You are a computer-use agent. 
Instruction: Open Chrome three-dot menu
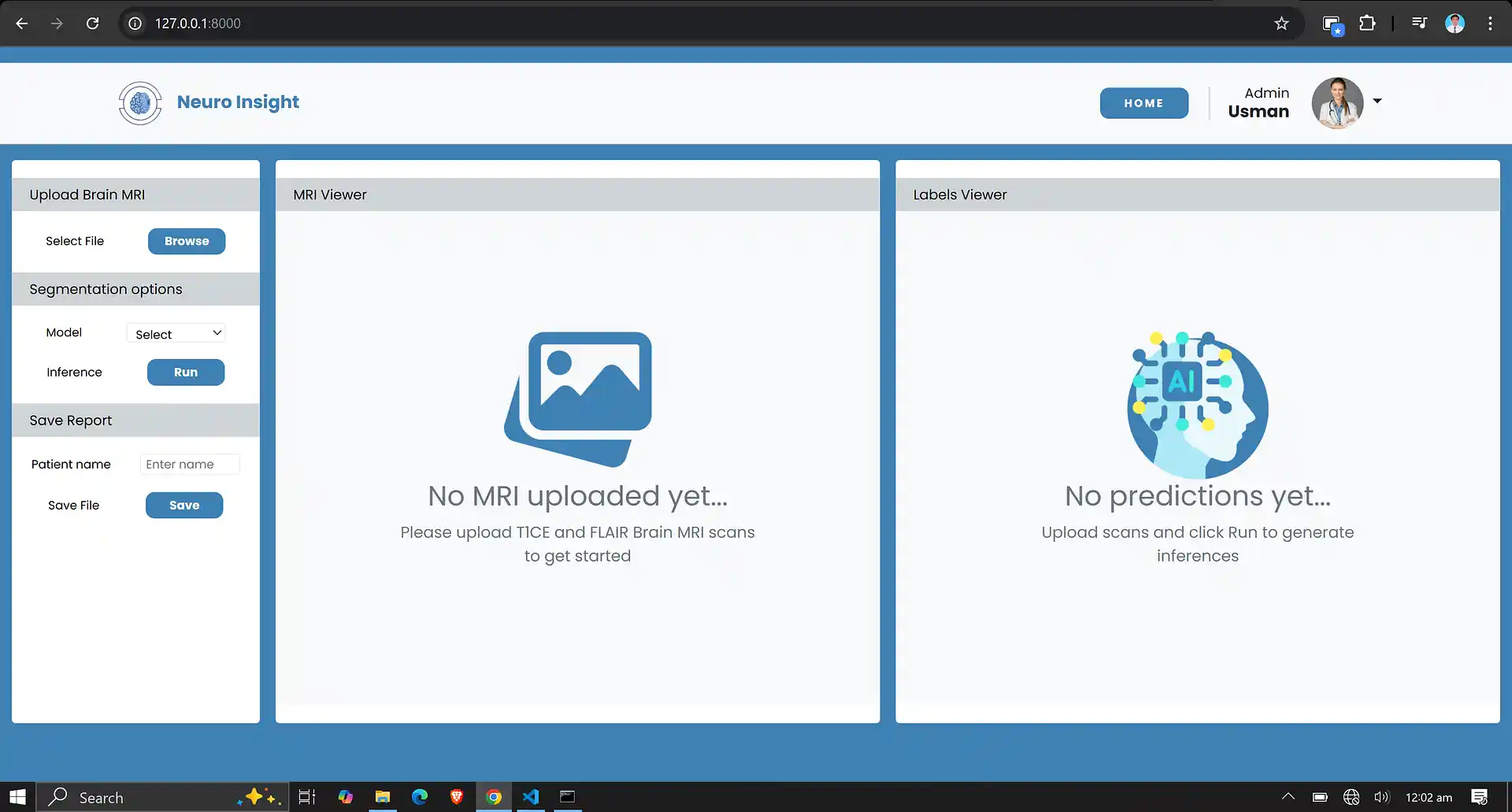click(x=1490, y=24)
